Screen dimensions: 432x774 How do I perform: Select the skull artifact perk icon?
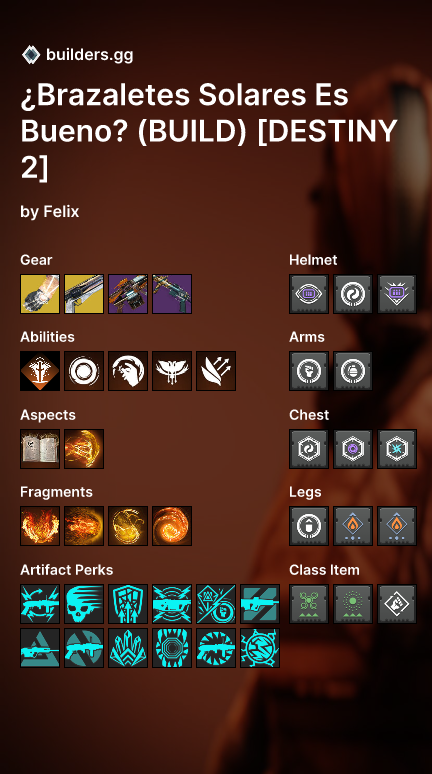(84, 604)
